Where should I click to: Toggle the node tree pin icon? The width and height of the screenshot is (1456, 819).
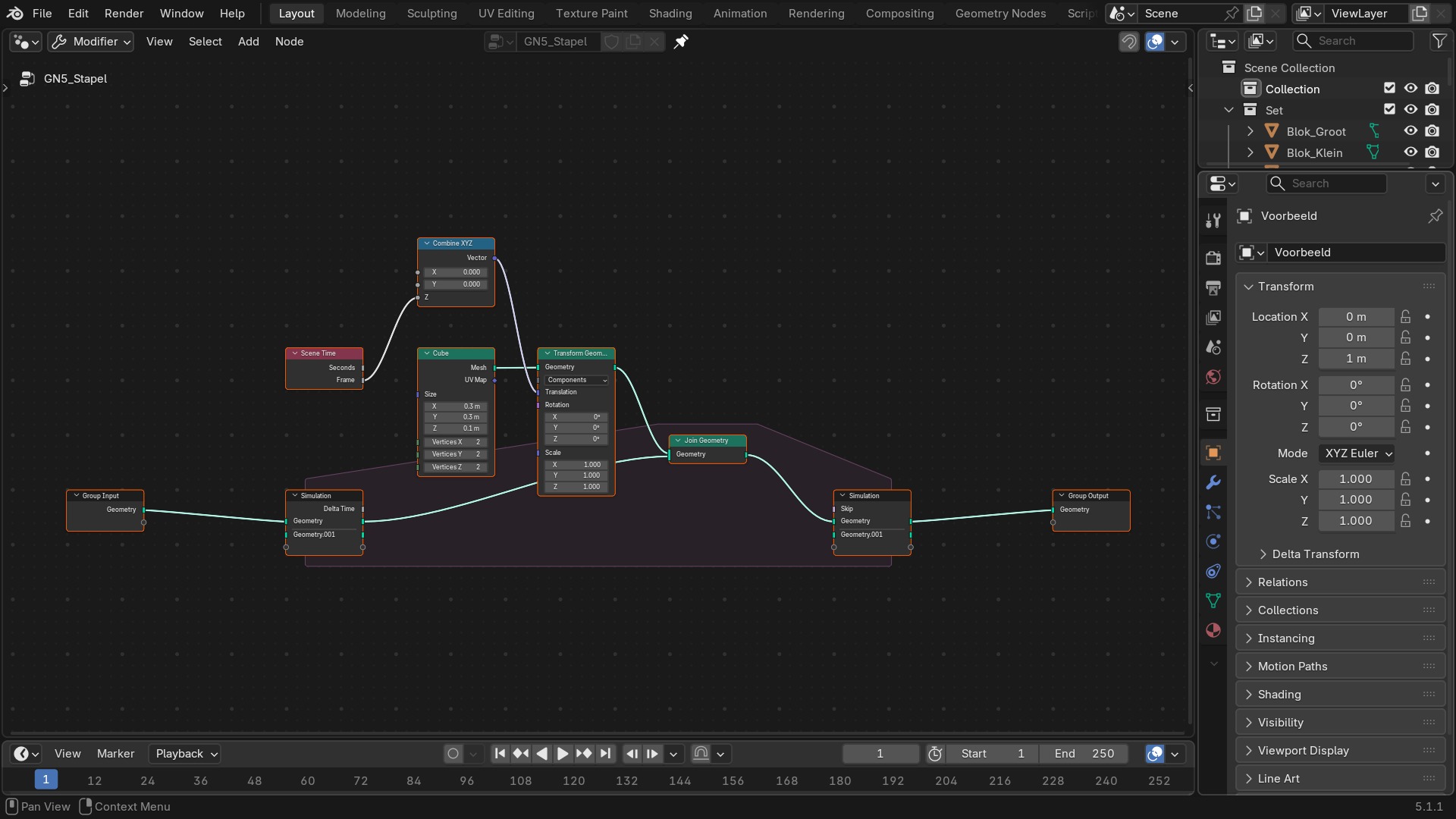[681, 42]
